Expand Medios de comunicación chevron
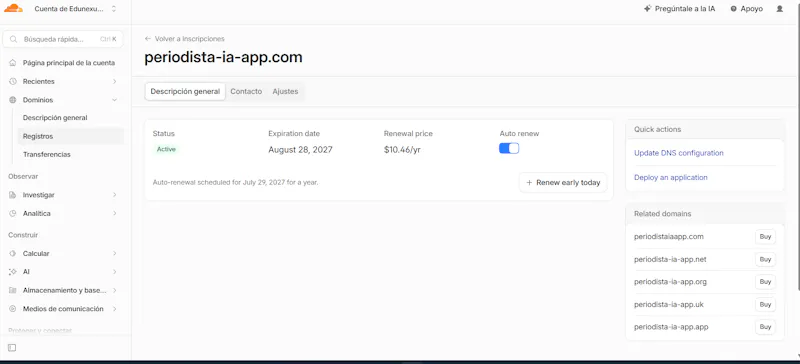 (x=114, y=309)
